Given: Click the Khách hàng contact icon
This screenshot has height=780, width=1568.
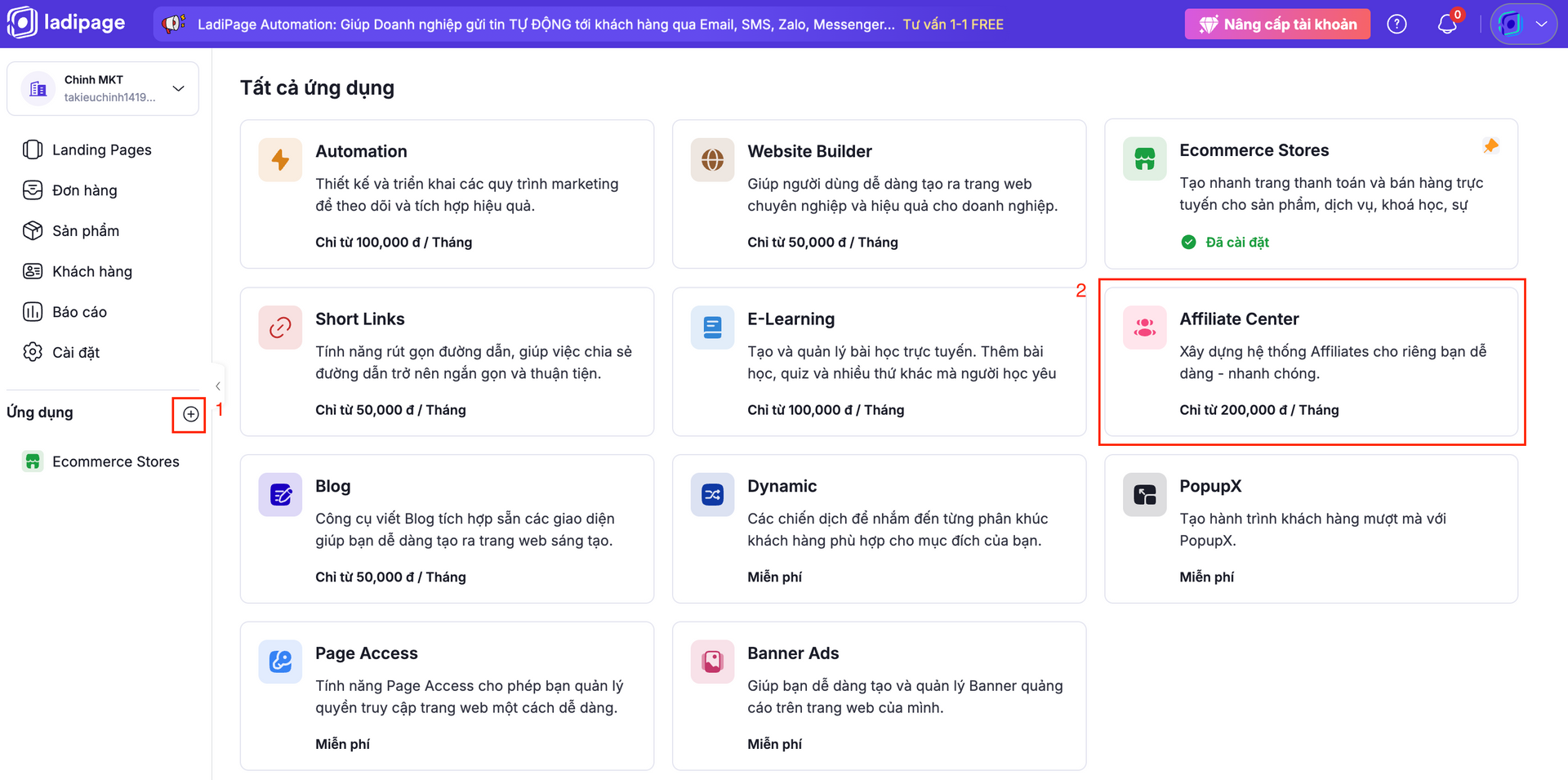Looking at the screenshot, I should (x=33, y=271).
